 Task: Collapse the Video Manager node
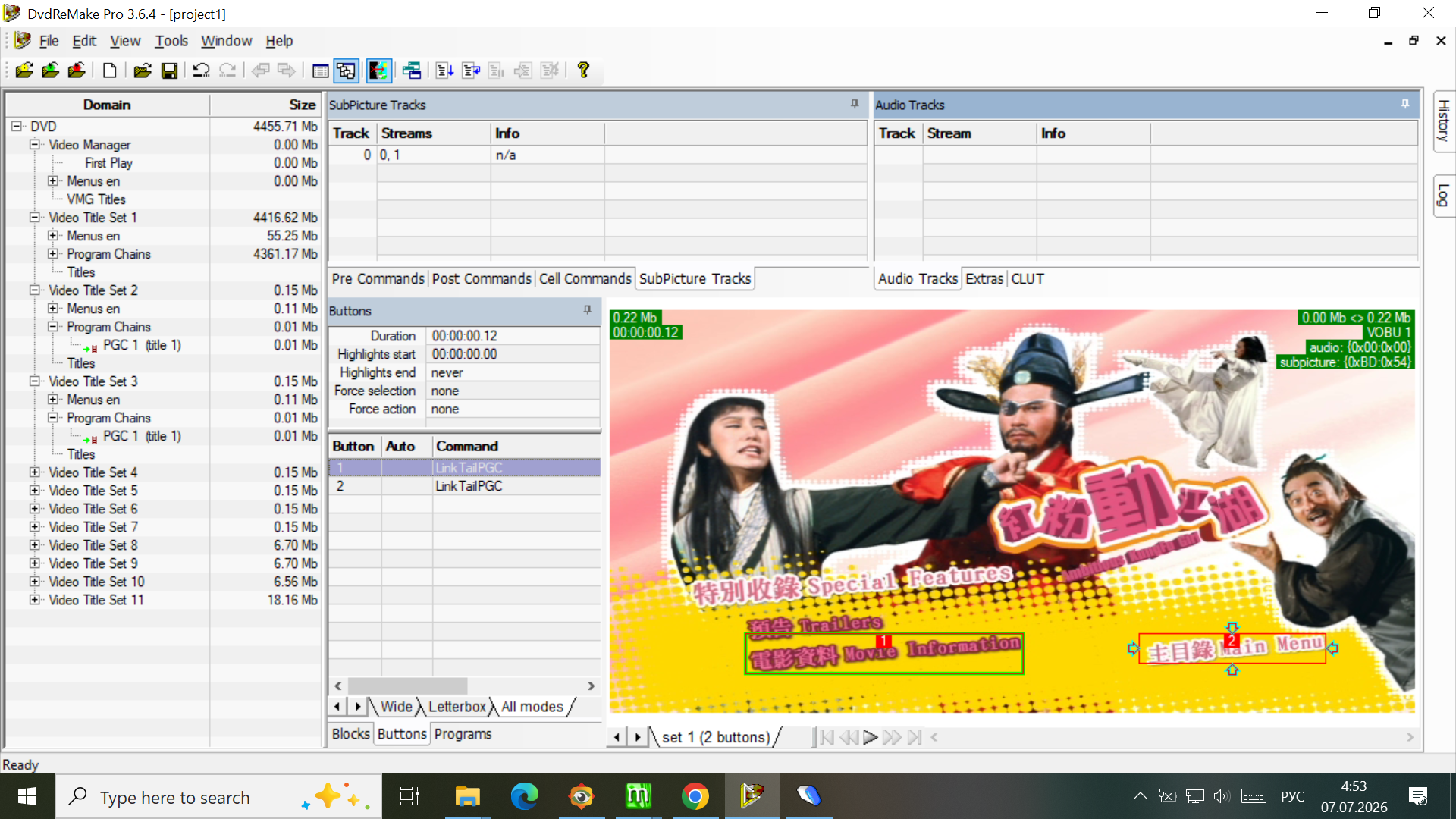point(35,145)
